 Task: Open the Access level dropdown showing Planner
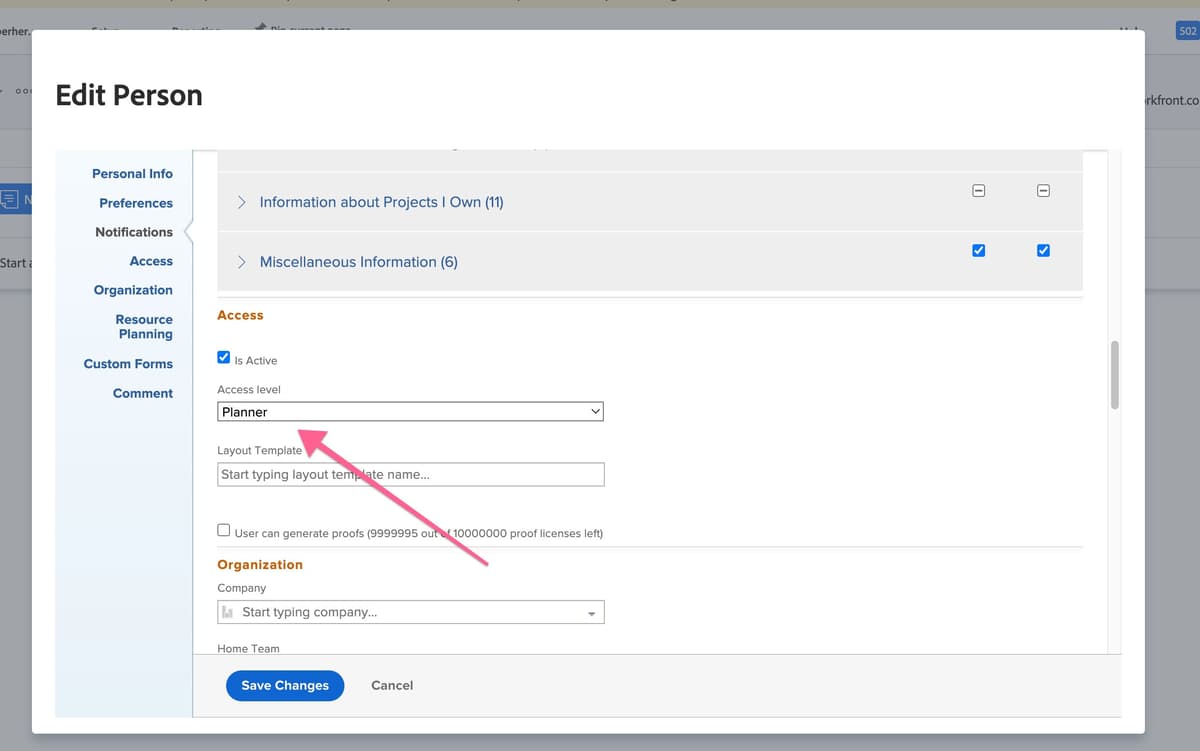[x=410, y=411]
